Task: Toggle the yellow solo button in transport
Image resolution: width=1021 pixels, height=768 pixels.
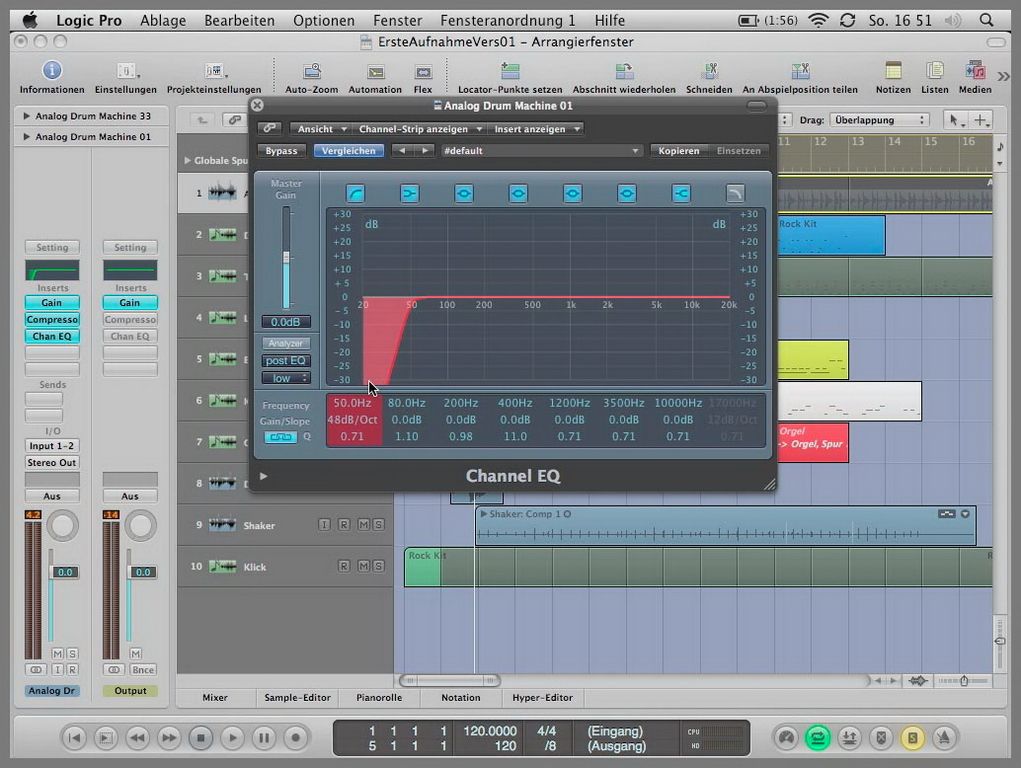Action: coord(912,738)
